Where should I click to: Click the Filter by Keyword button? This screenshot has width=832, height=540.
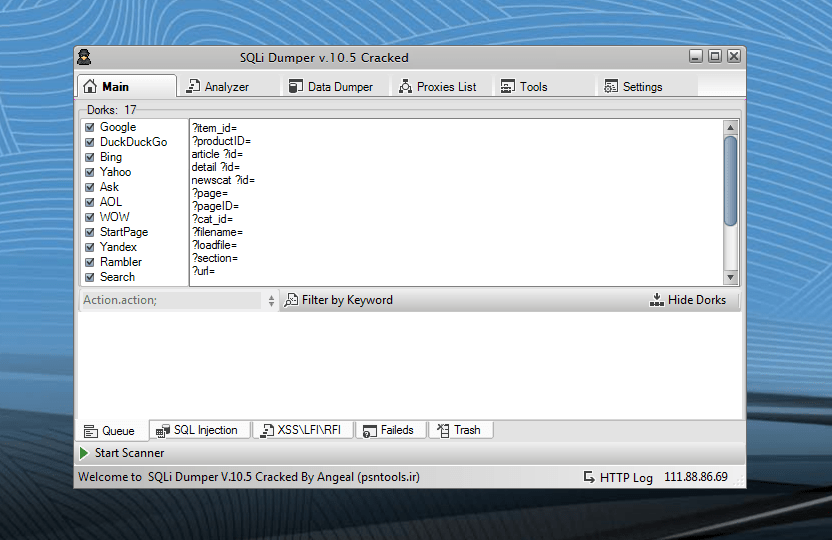click(339, 300)
